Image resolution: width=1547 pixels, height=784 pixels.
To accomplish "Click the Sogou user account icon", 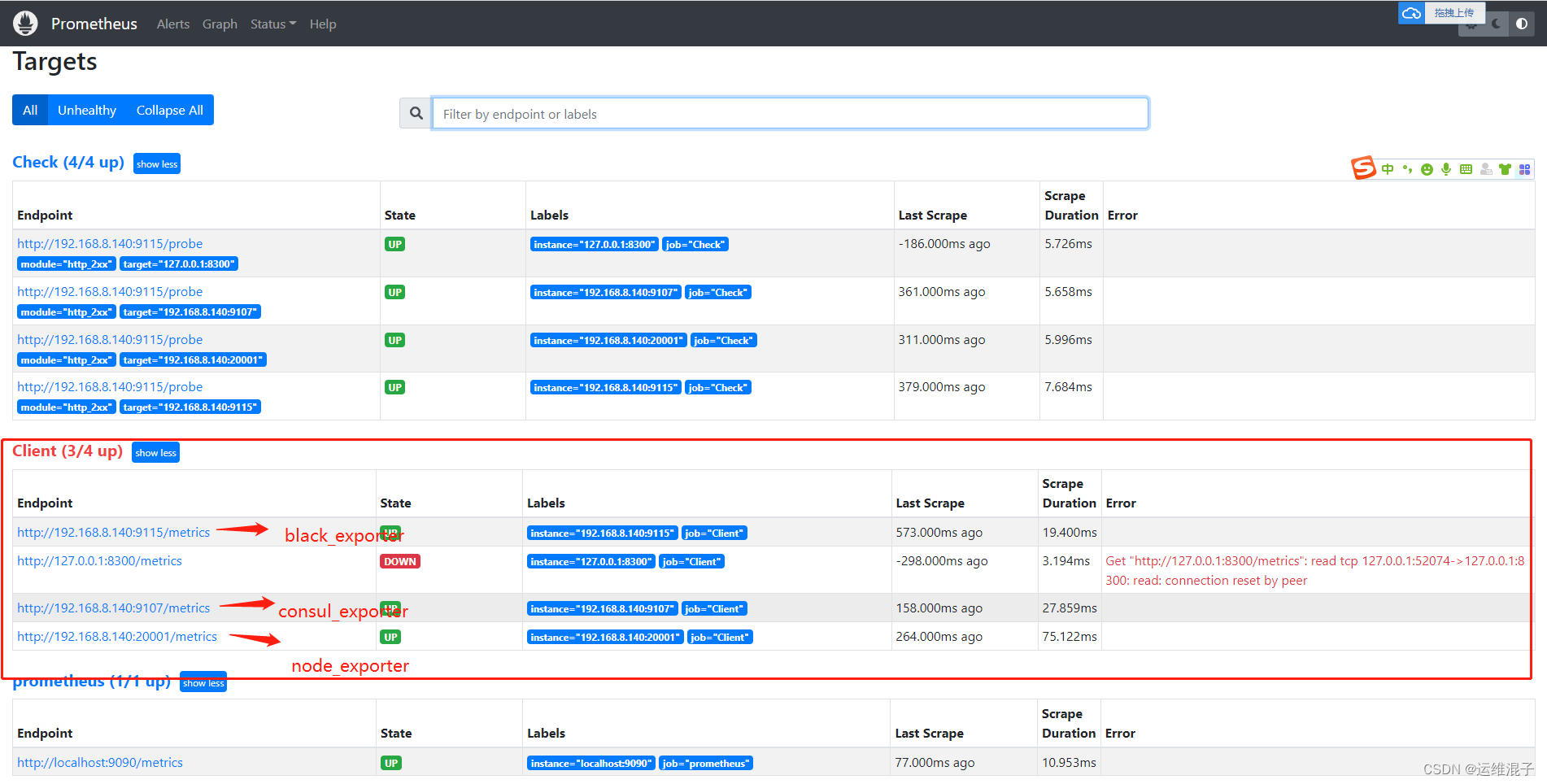I will [x=1486, y=169].
